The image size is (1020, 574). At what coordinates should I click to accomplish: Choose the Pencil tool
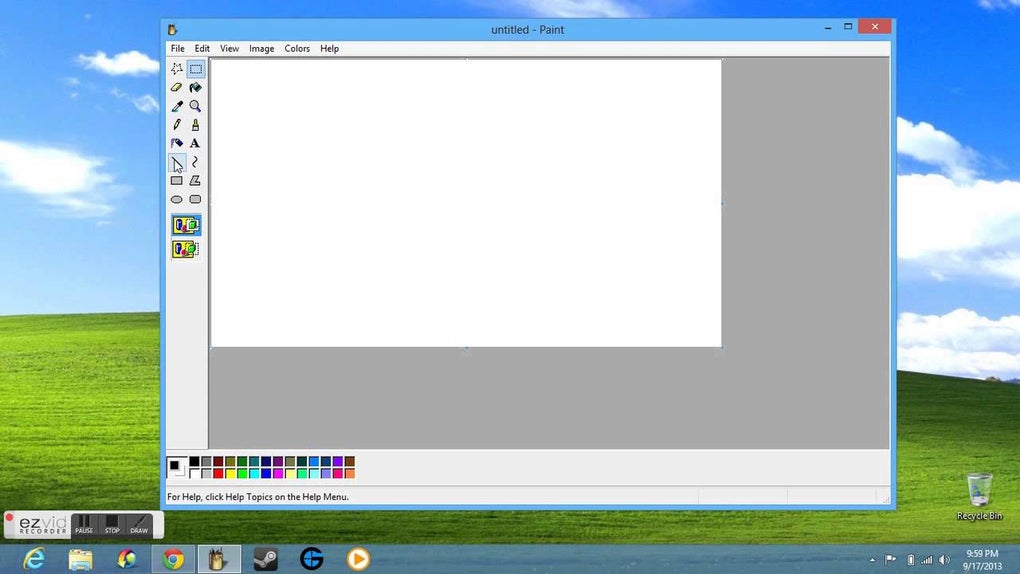pyautogui.click(x=176, y=124)
